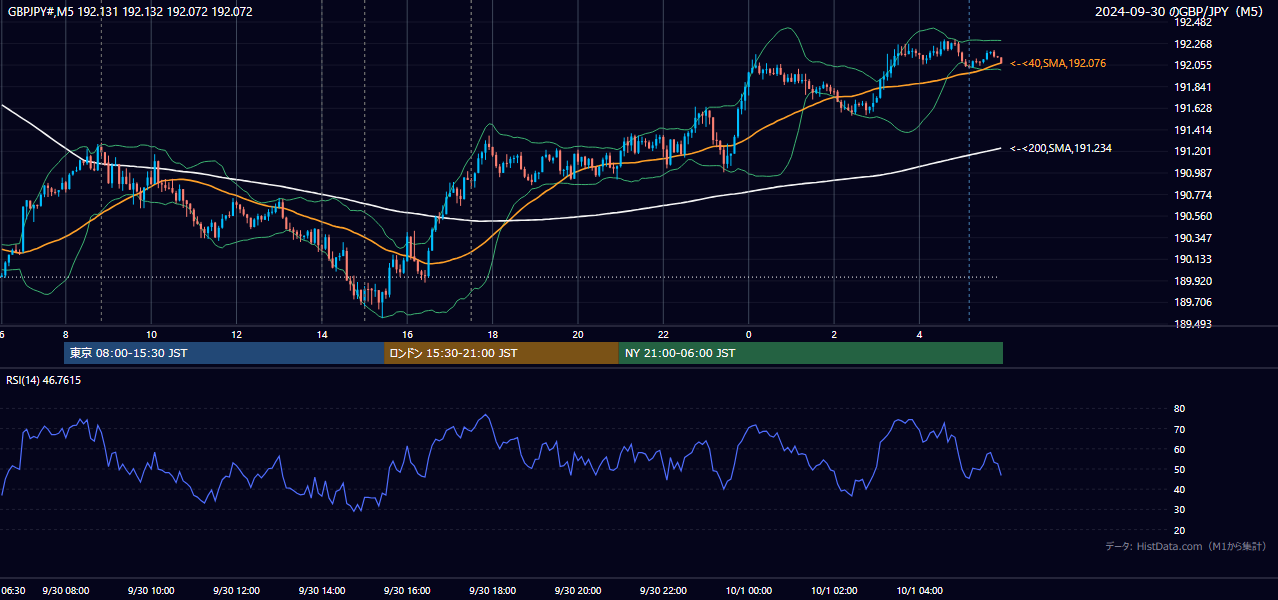The width and height of the screenshot is (1278, 600).
Task: Click the 東京 08:00-15:30 JST session bar
Action: 224,353
